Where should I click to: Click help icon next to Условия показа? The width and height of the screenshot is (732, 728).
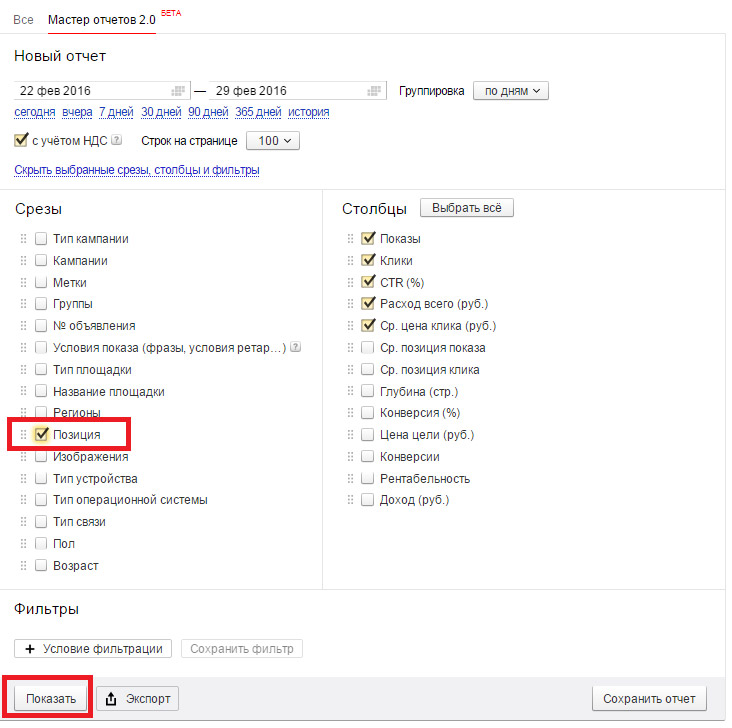coord(296,347)
